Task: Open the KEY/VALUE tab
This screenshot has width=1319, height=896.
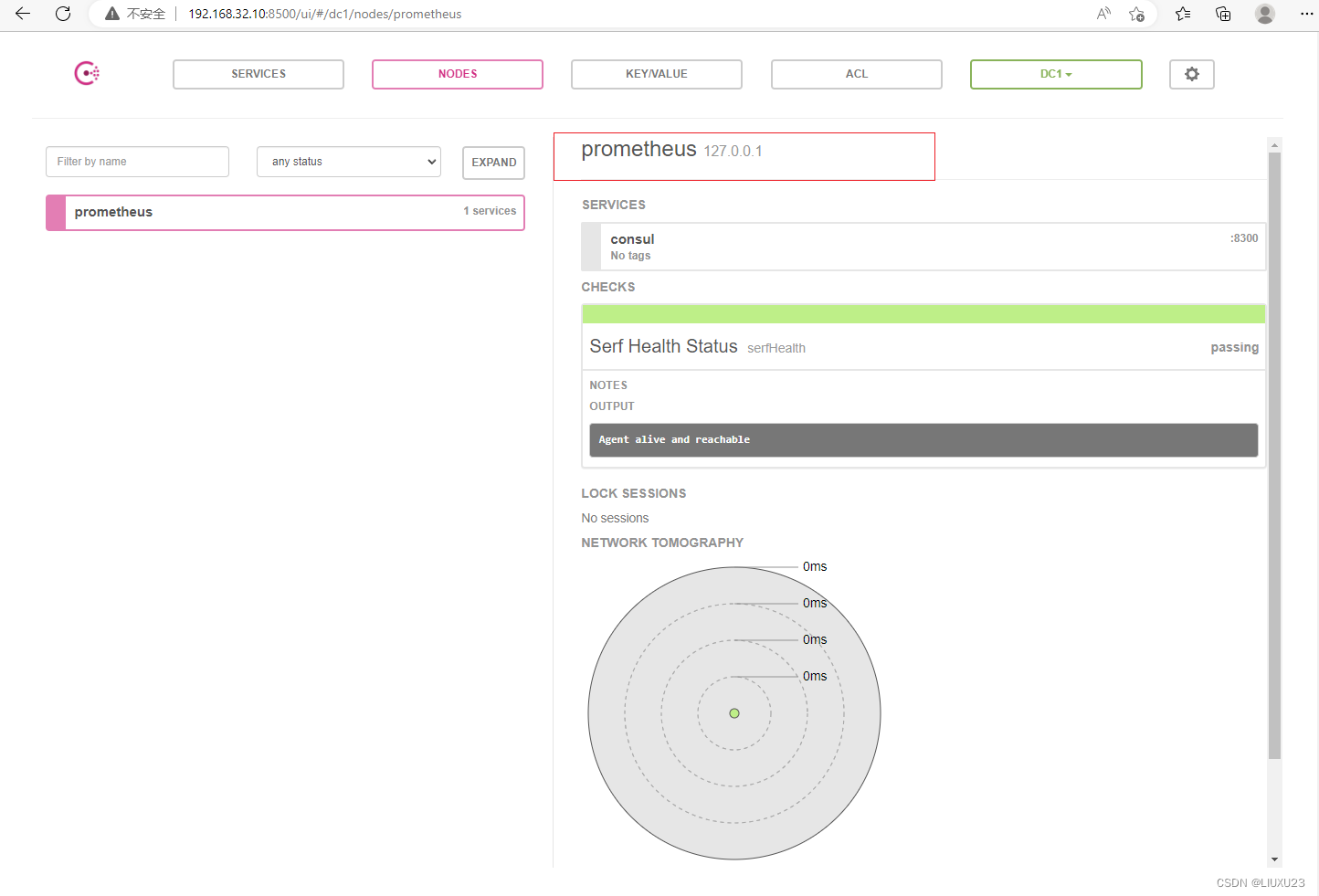Action: tap(657, 74)
